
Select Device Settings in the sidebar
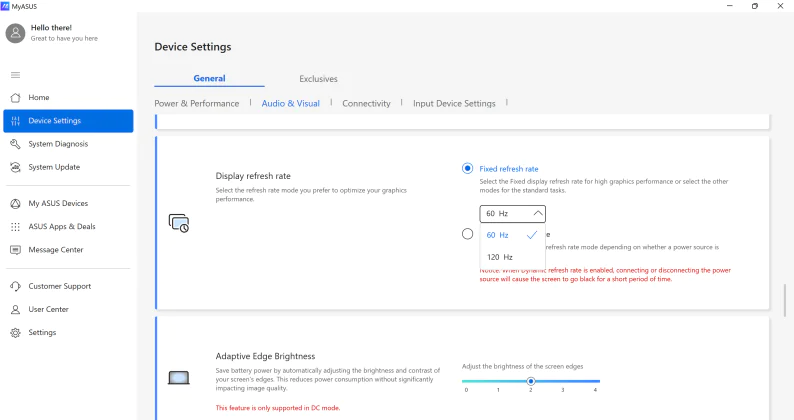coord(68,121)
